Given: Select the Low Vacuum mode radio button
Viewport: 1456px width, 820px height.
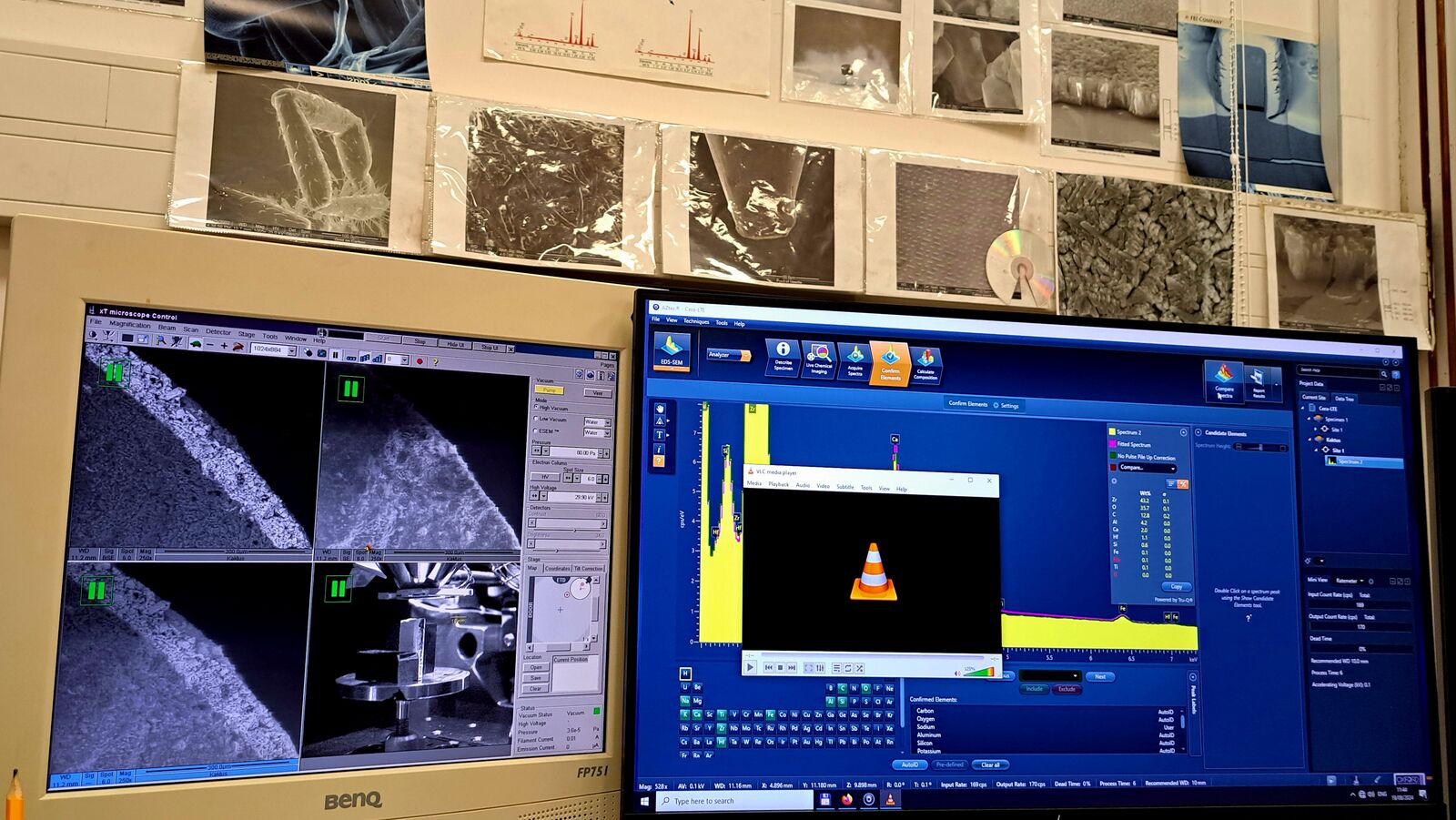Looking at the screenshot, I should pos(536,420).
